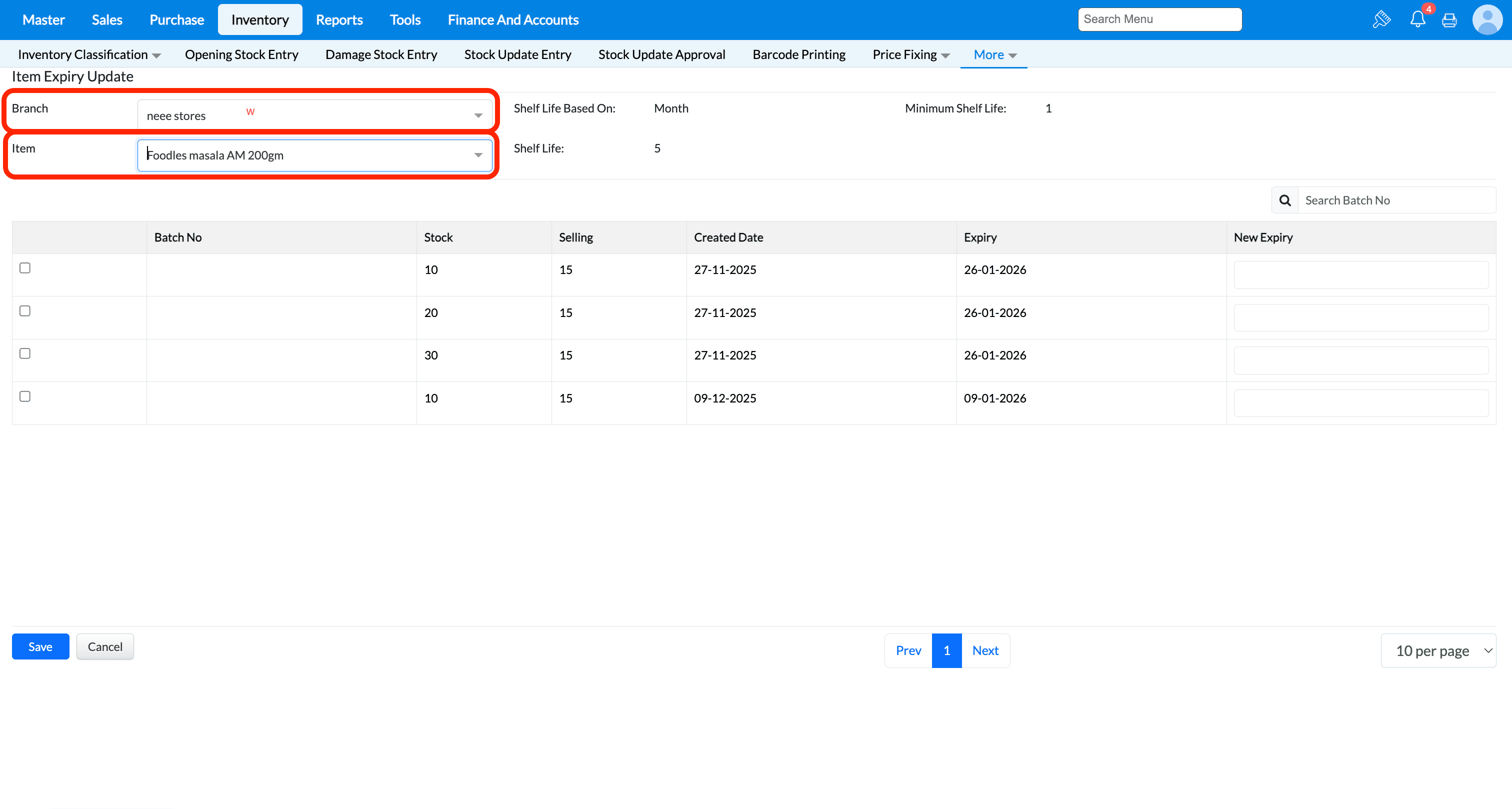
Task: Go to Next page link
Action: tap(985, 650)
